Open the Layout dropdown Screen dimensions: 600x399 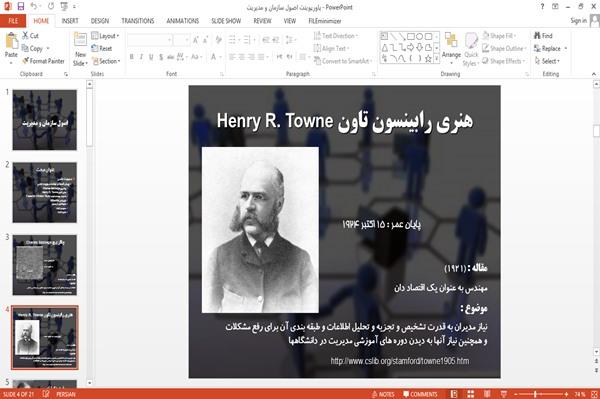[x=106, y=36]
